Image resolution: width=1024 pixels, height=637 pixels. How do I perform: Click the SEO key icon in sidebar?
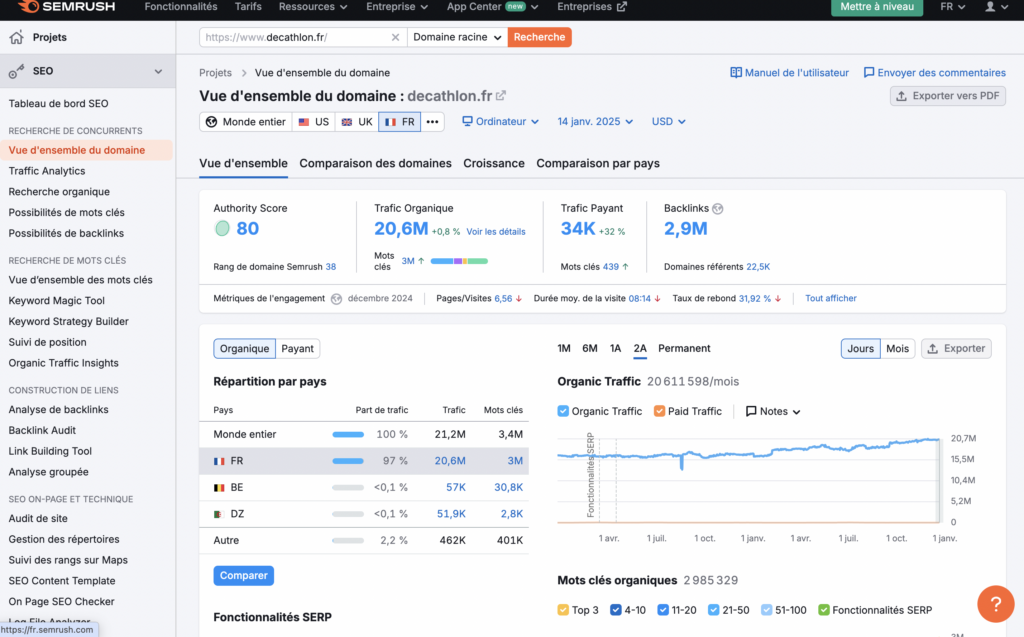[x=16, y=71]
